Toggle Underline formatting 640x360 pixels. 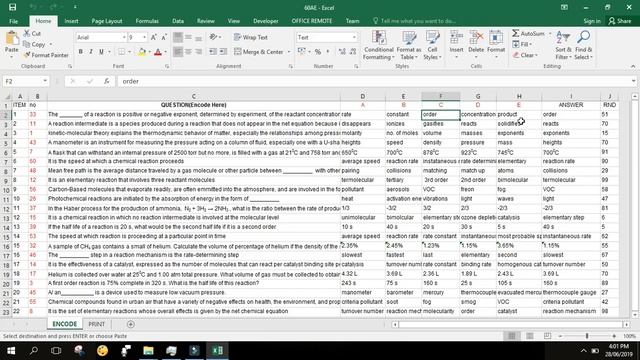101,52
